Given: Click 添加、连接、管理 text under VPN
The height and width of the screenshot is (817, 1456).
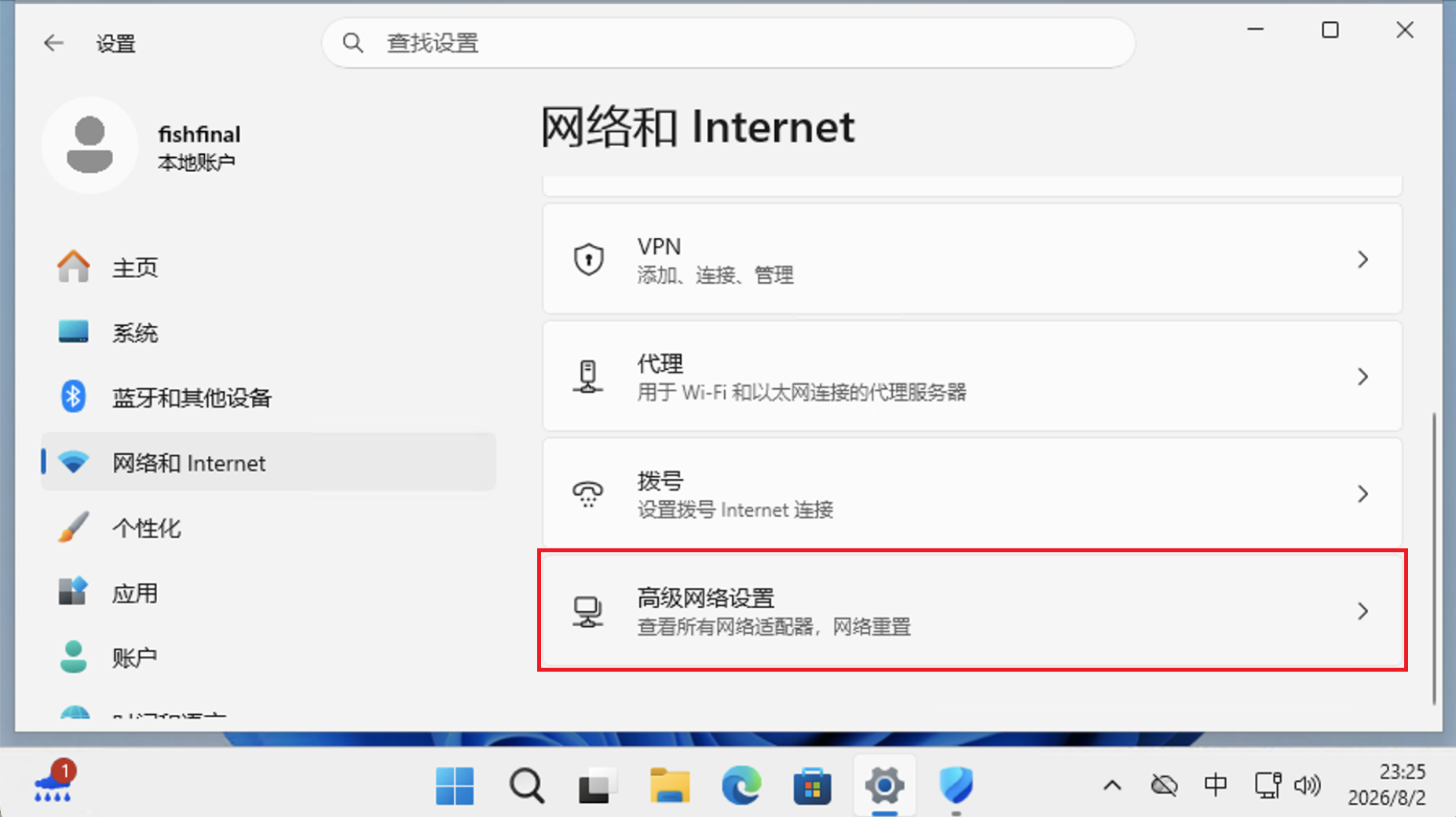Looking at the screenshot, I should tap(715, 275).
